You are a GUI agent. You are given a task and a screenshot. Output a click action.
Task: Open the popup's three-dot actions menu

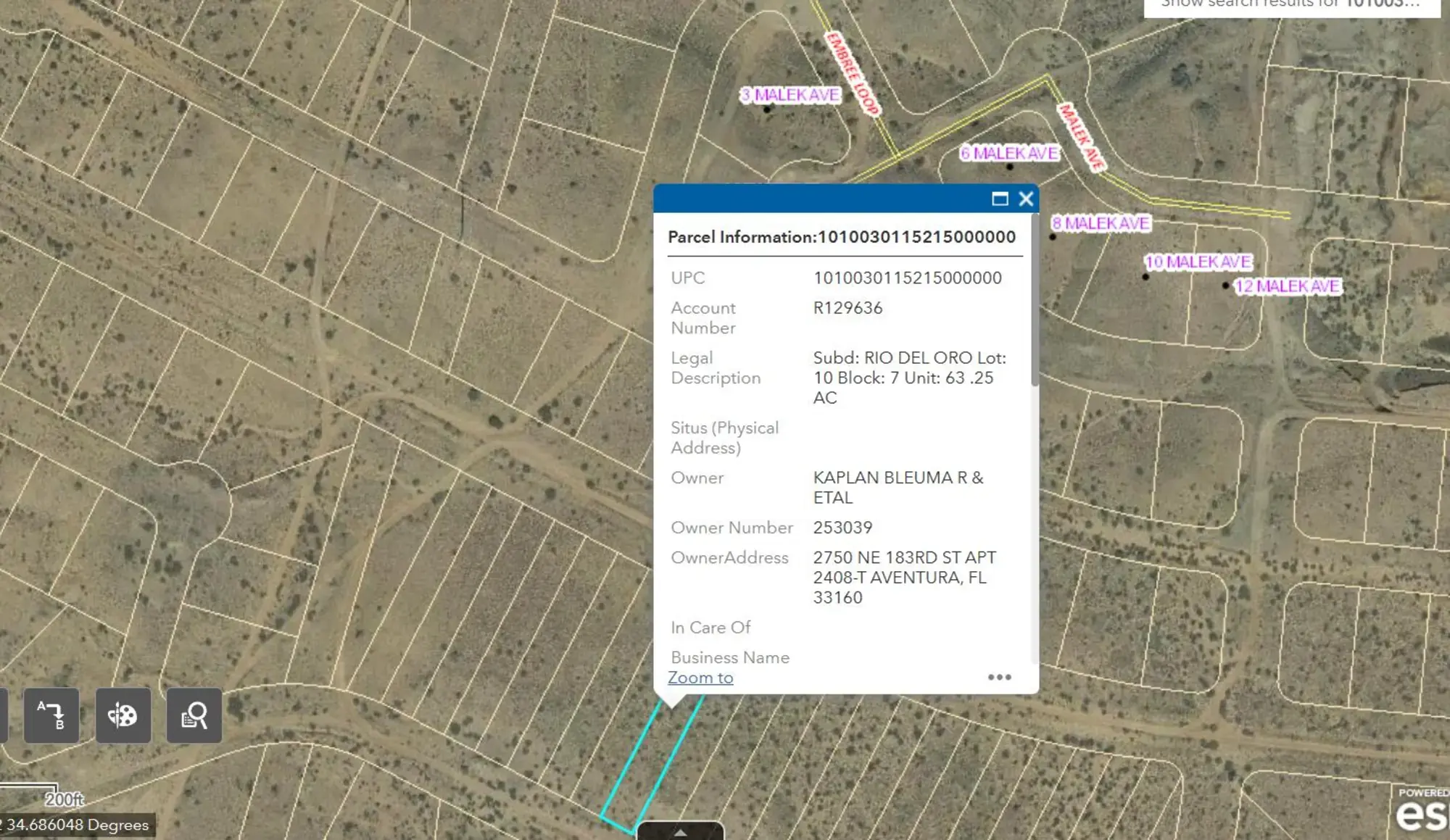(x=999, y=677)
